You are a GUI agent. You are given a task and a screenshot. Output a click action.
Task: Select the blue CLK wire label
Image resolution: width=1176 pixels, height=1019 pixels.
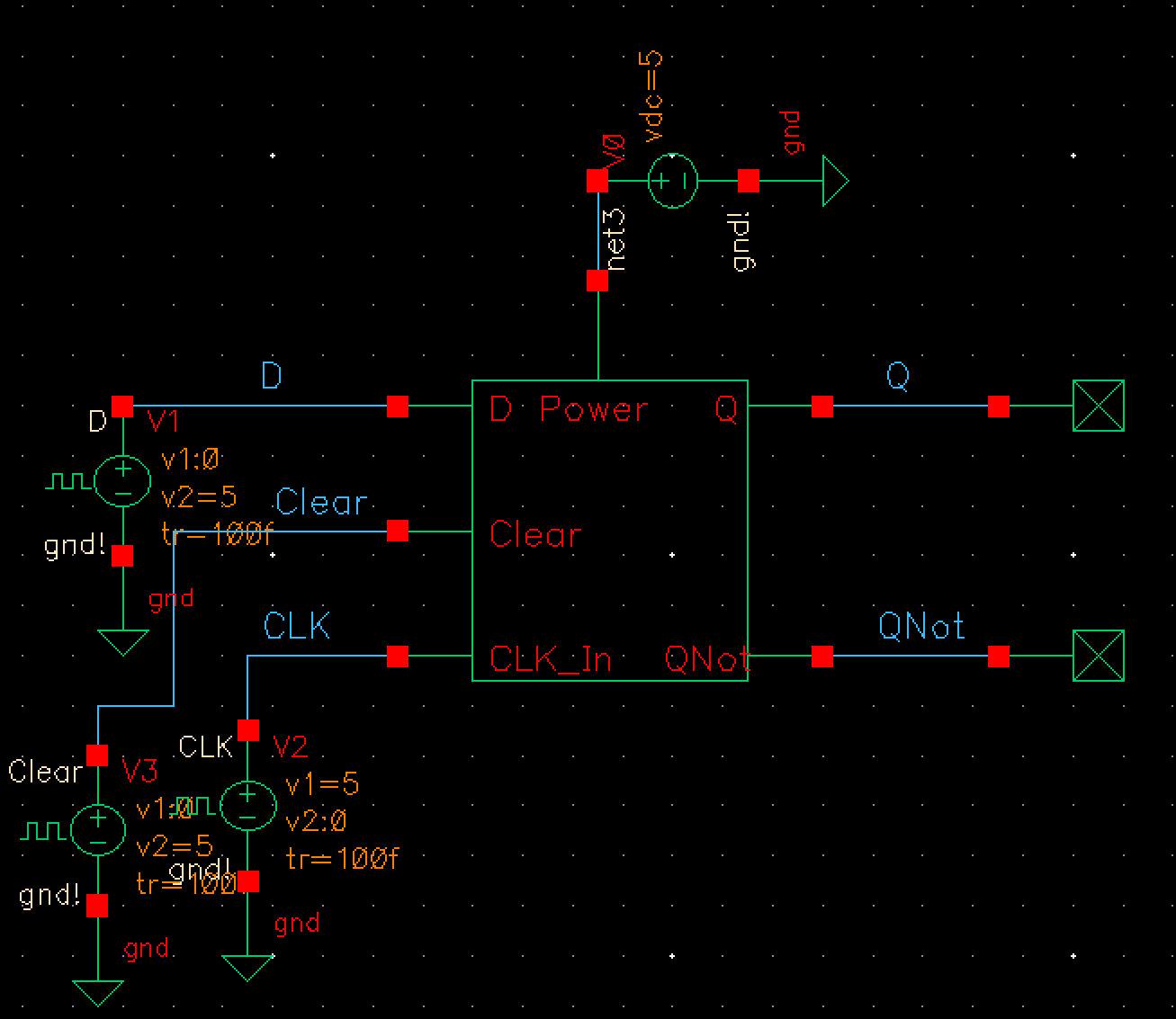(297, 626)
